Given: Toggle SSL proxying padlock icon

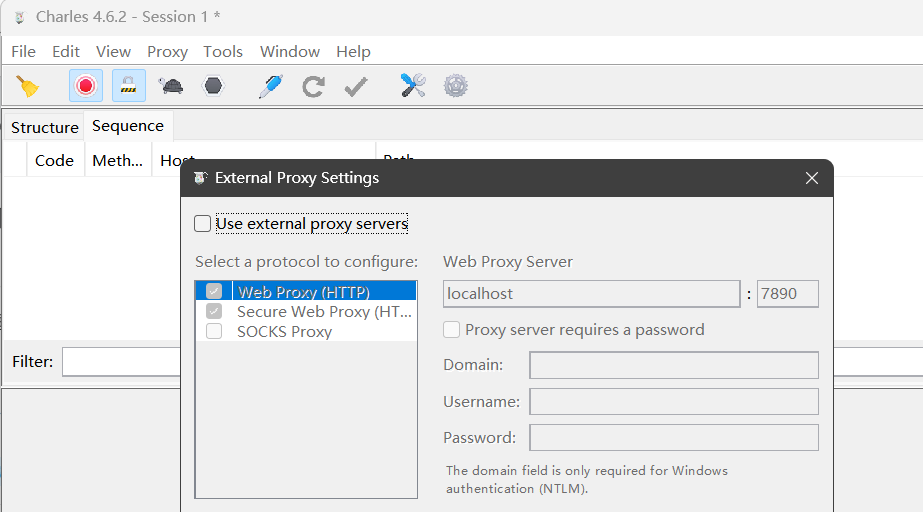Looking at the screenshot, I should point(128,86).
